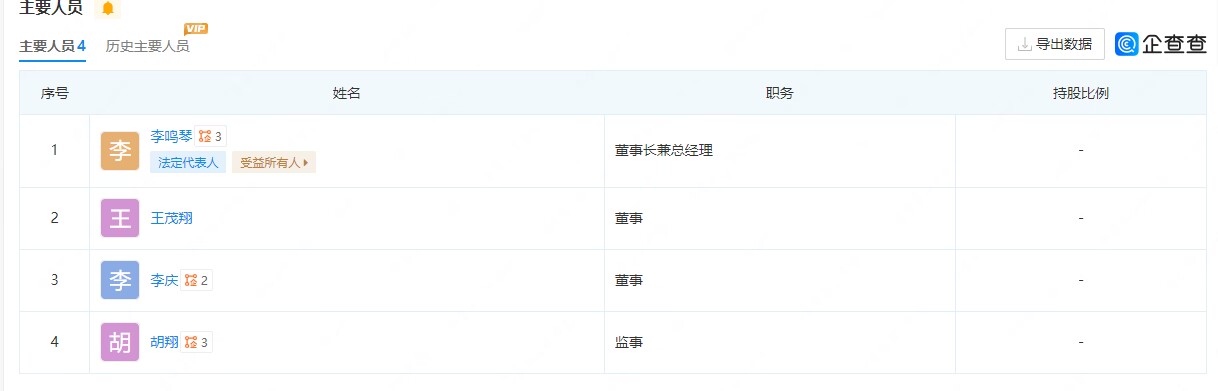Click the 王 avatar for 王茂翔
Screen dimensions: 1218x391
point(120,218)
